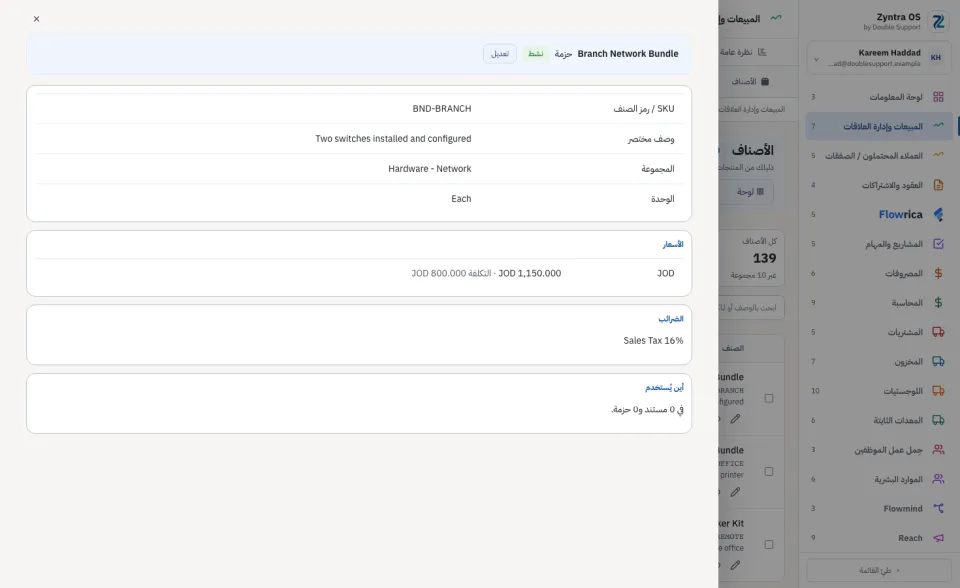Open the نظرة عامة overview tab

tap(743, 52)
